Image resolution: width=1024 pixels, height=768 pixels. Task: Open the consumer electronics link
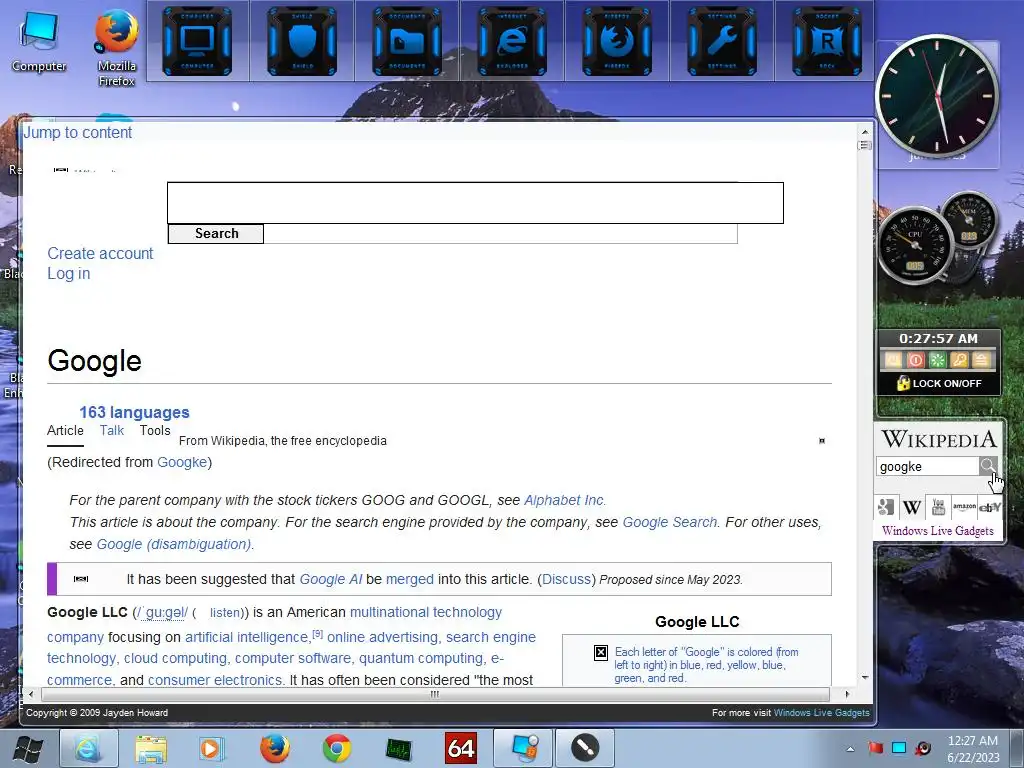point(215,680)
